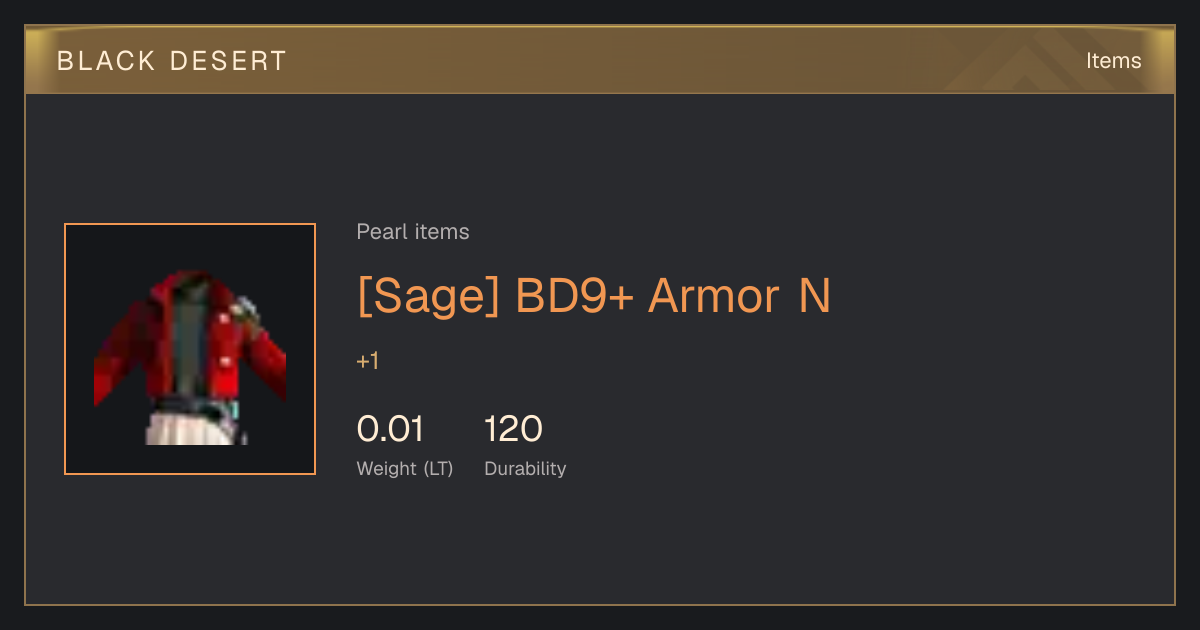Click the Sage armor item thumbnail
Screen dimensions: 1200x630
click(190, 349)
